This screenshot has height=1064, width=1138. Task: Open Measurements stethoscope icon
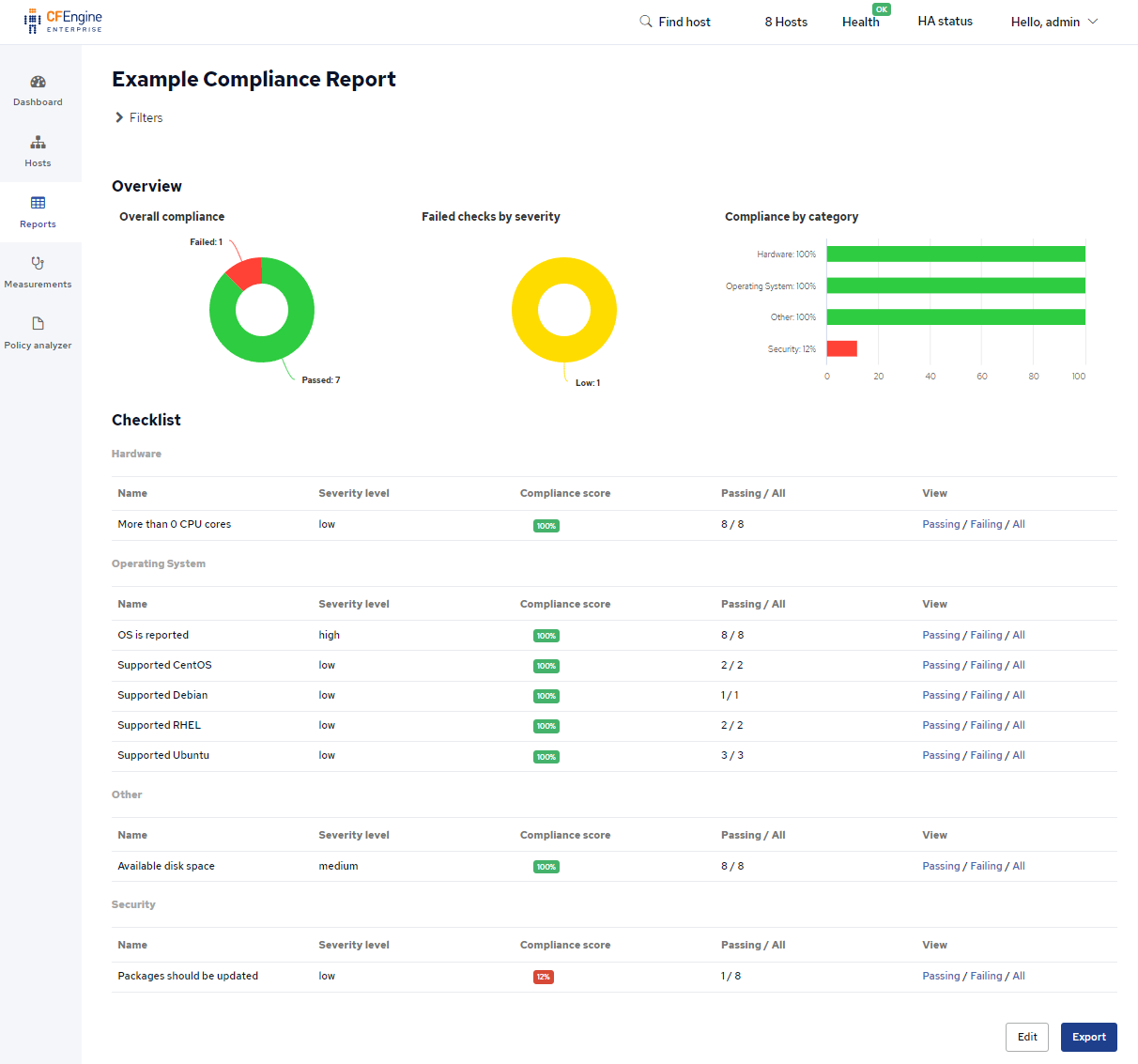coord(38,264)
